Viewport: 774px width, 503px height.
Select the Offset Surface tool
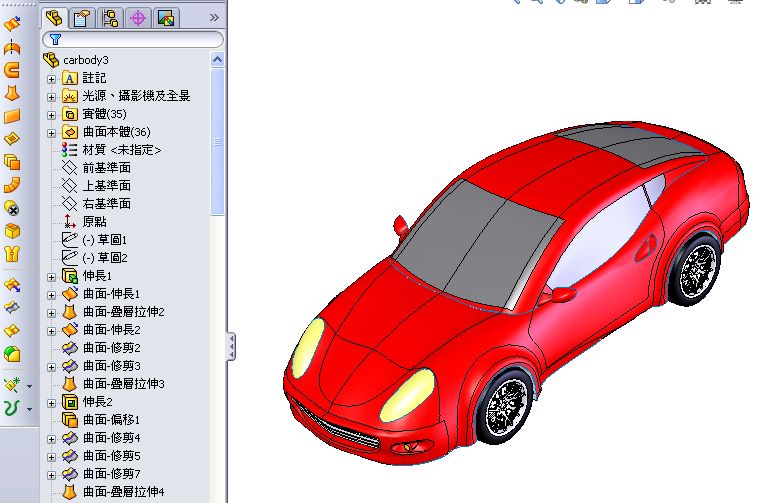tap(12, 162)
